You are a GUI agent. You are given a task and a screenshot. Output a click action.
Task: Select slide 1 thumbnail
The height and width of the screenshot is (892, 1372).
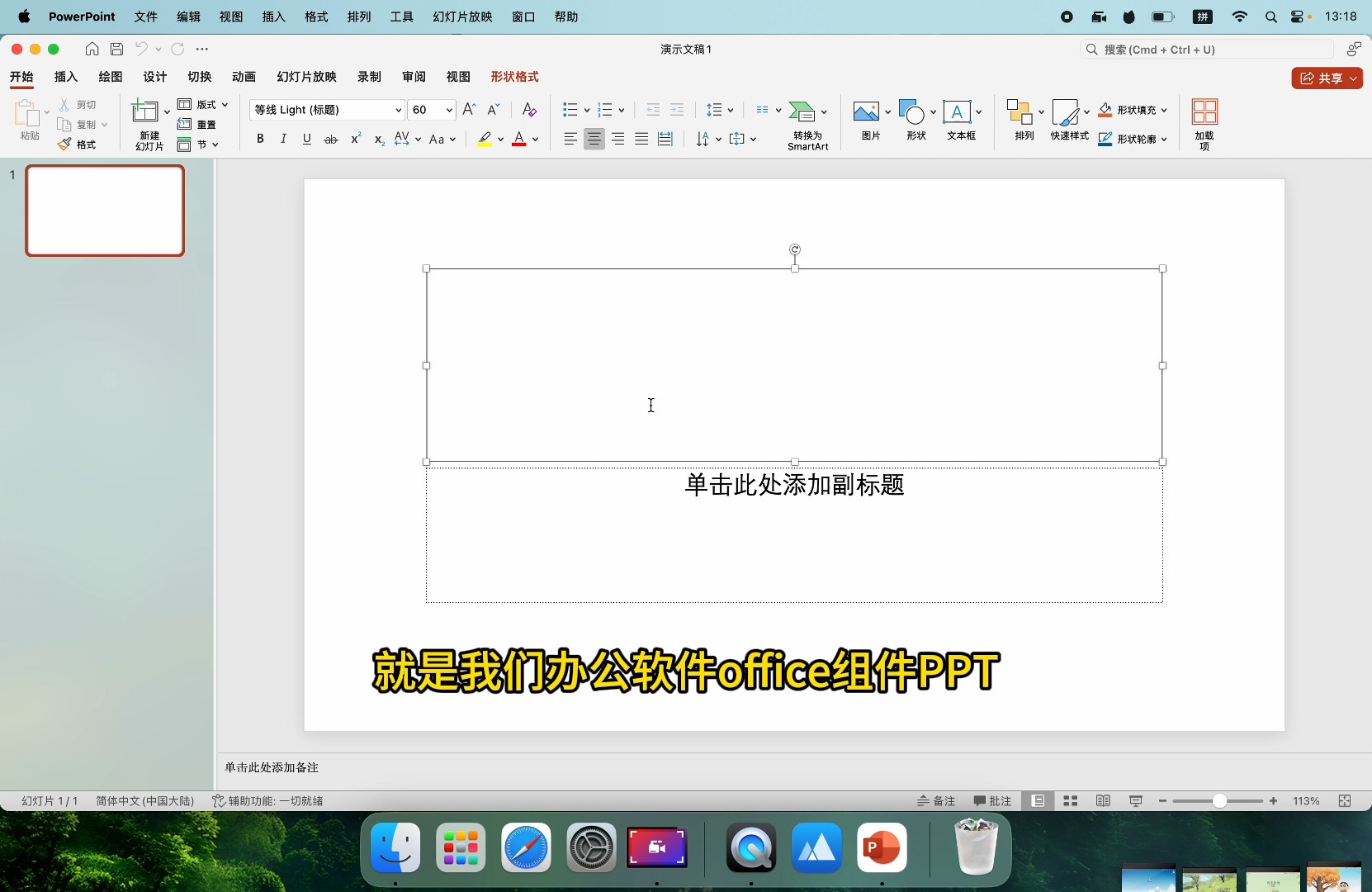pyautogui.click(x=105, y=211)
